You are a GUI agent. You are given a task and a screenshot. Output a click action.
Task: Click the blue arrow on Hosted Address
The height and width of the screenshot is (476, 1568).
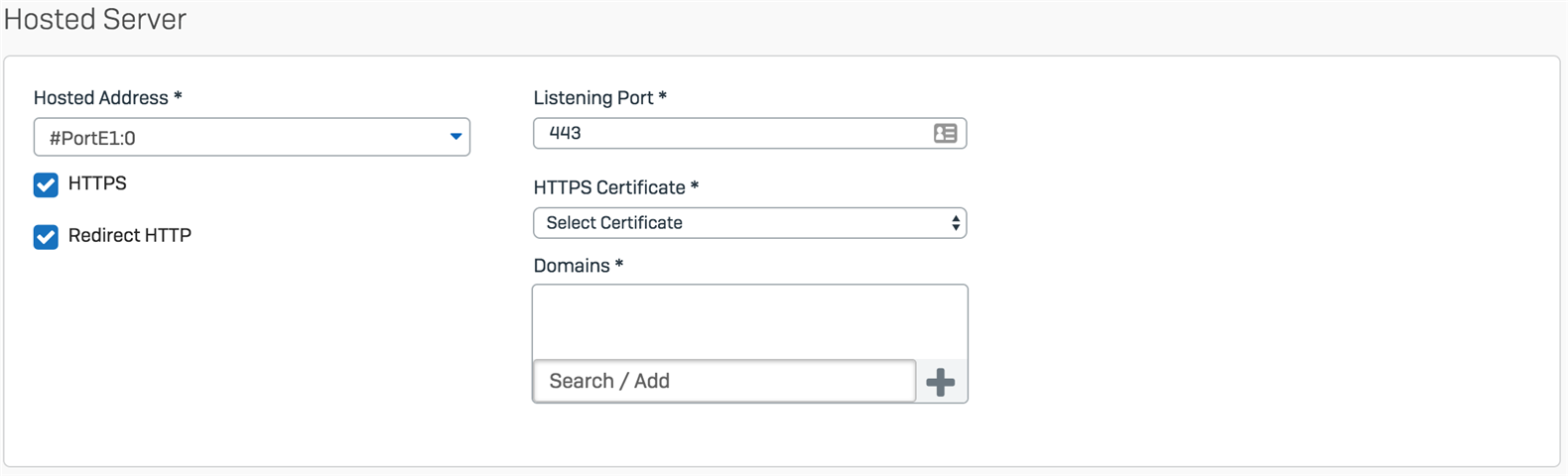[456, 137]
